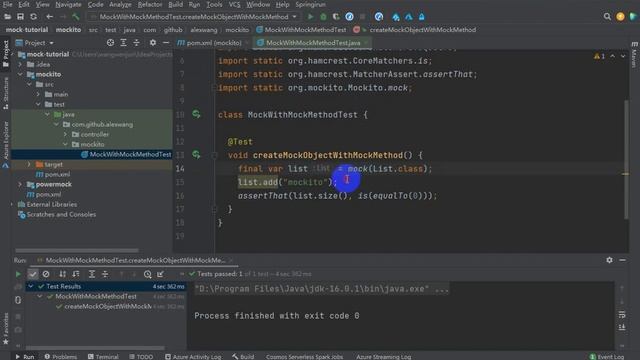Click MockWithMockMethodTest breadcrumb in navigation bar

301,30
